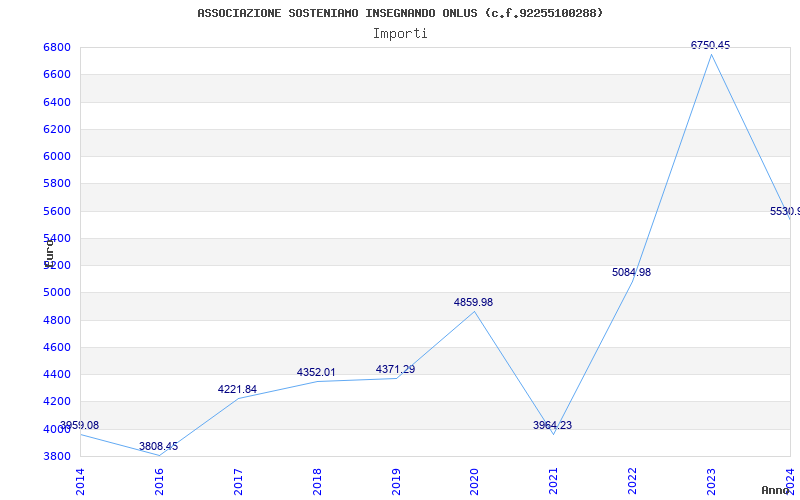Click data label 3959.08
Screen dimensions: 800x500
pyautogui.click(x=79, y=426)
